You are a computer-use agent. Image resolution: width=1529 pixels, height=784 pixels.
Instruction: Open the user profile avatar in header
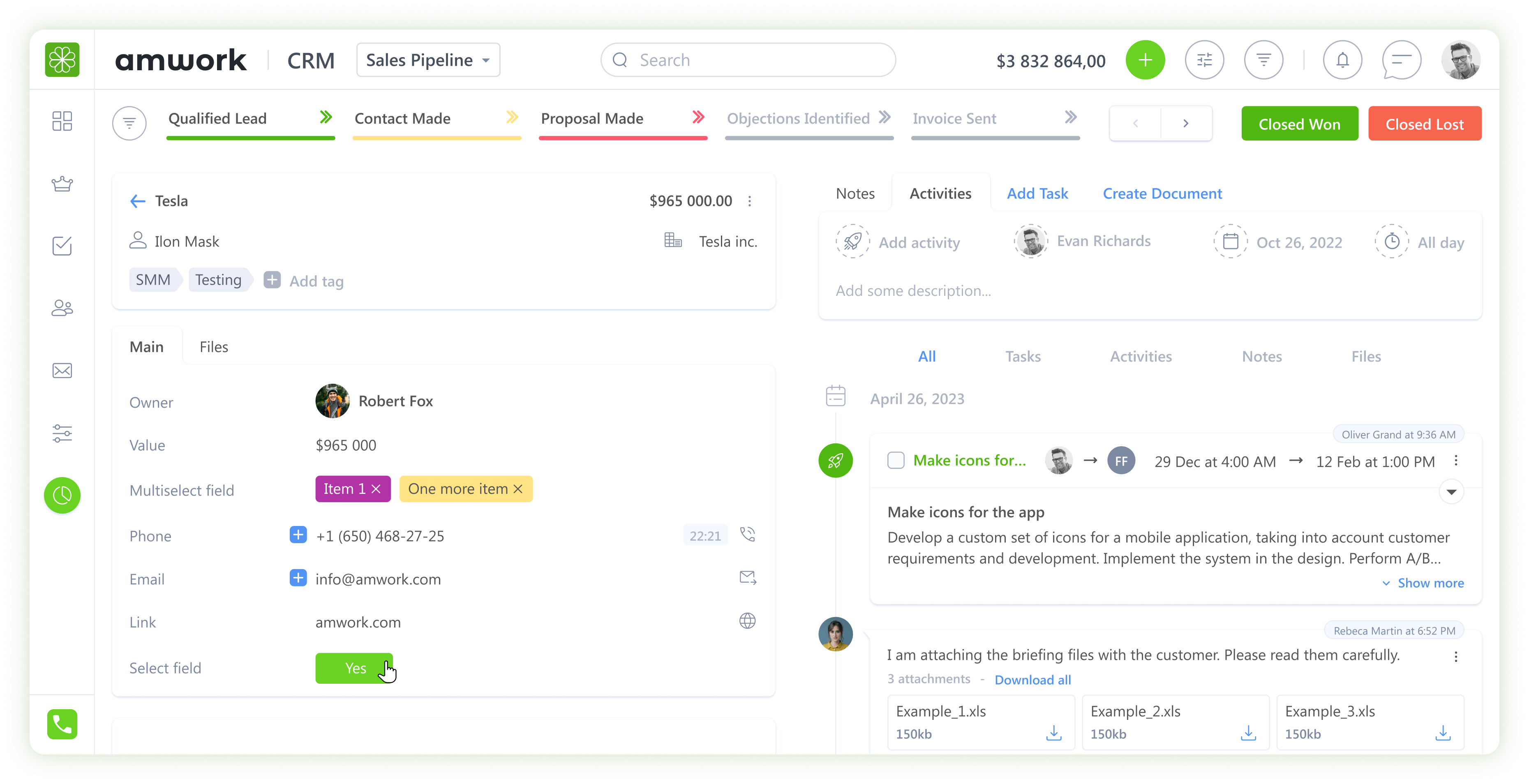click(x=1461, y=60)
